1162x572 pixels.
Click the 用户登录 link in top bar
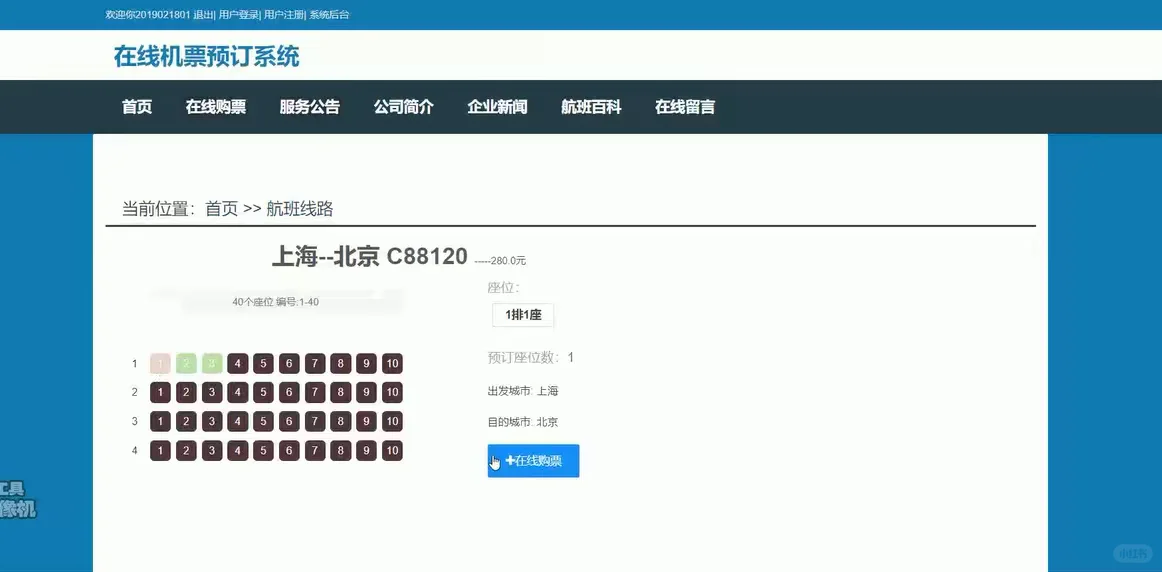click(239, 14)
